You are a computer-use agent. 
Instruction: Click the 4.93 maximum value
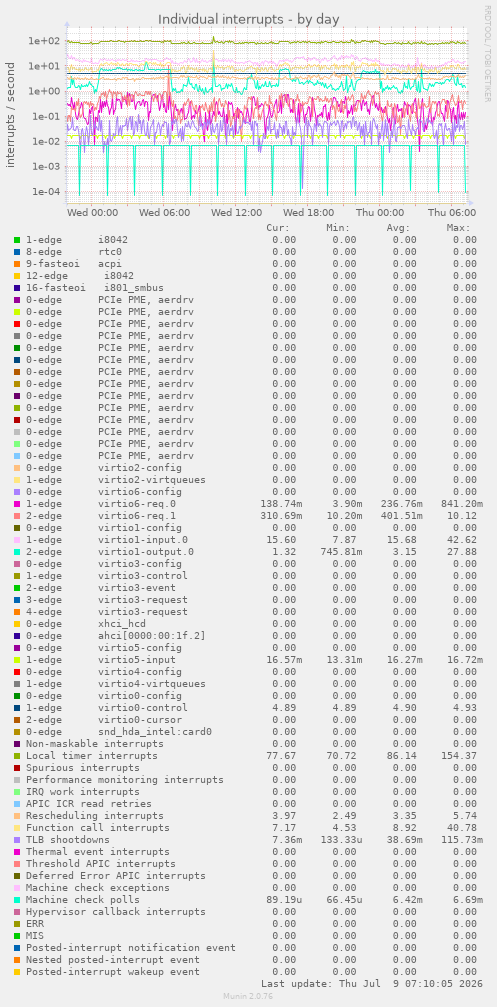coord(467,708)
